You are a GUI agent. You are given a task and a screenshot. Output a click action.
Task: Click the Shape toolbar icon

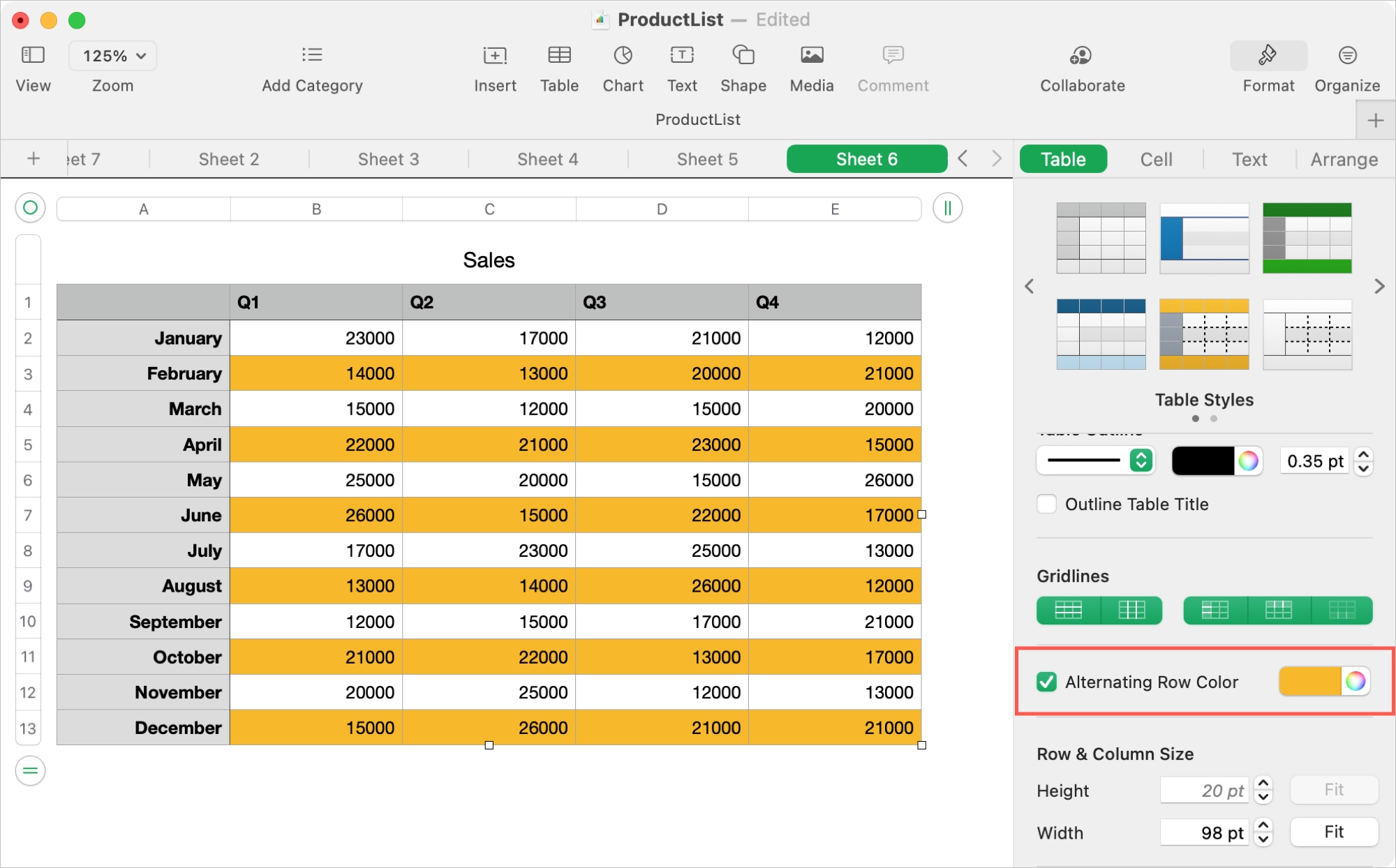point(743,57)
